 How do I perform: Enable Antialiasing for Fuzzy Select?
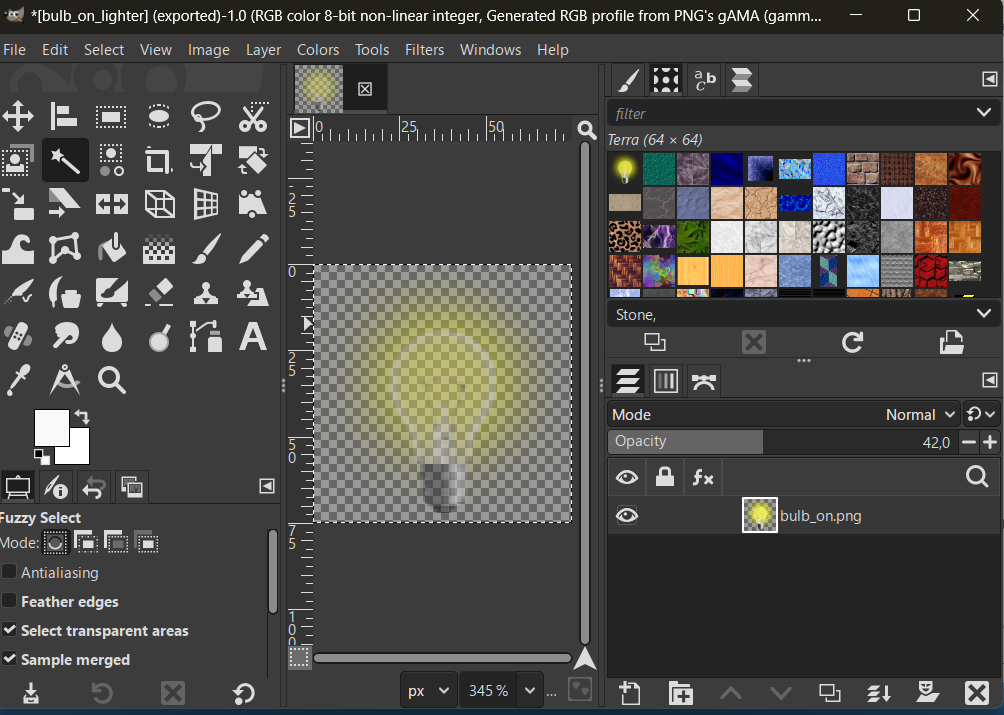click(x=10, y=572)
